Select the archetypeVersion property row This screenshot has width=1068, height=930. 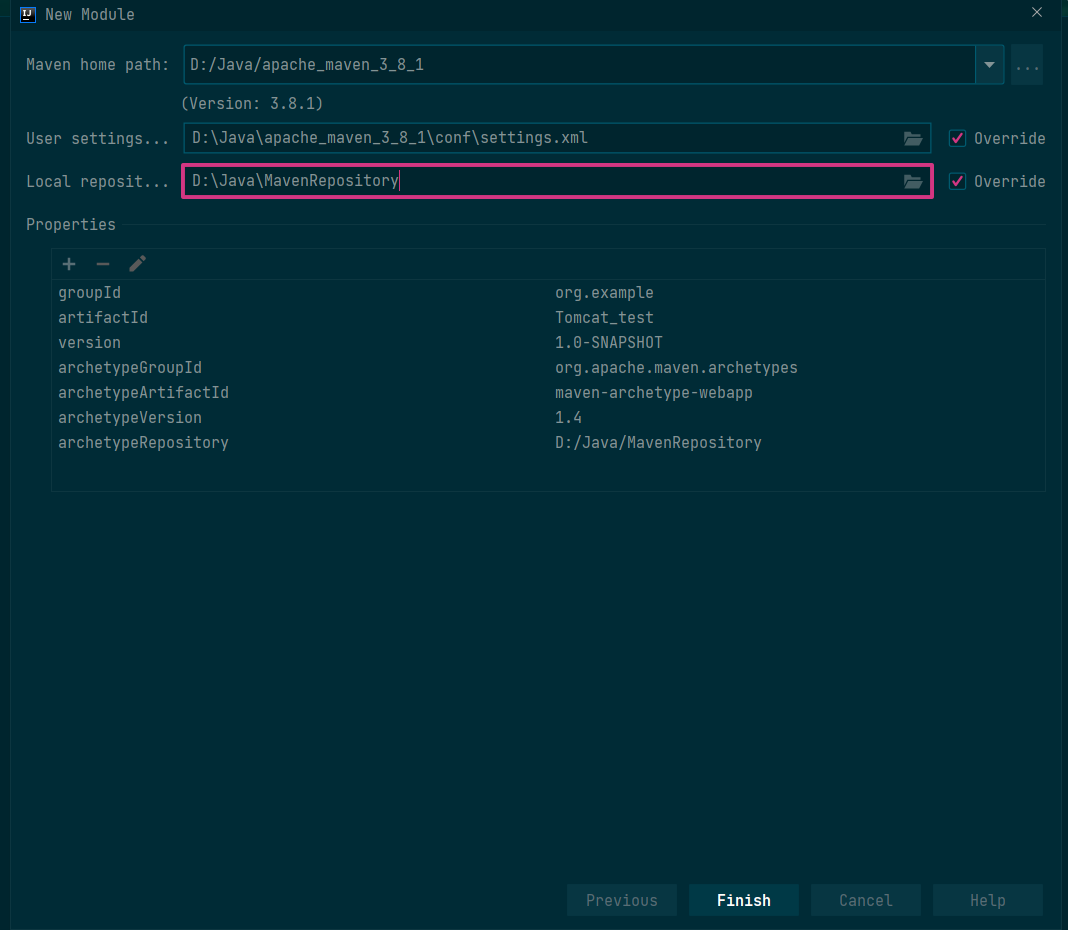point(548,418)
